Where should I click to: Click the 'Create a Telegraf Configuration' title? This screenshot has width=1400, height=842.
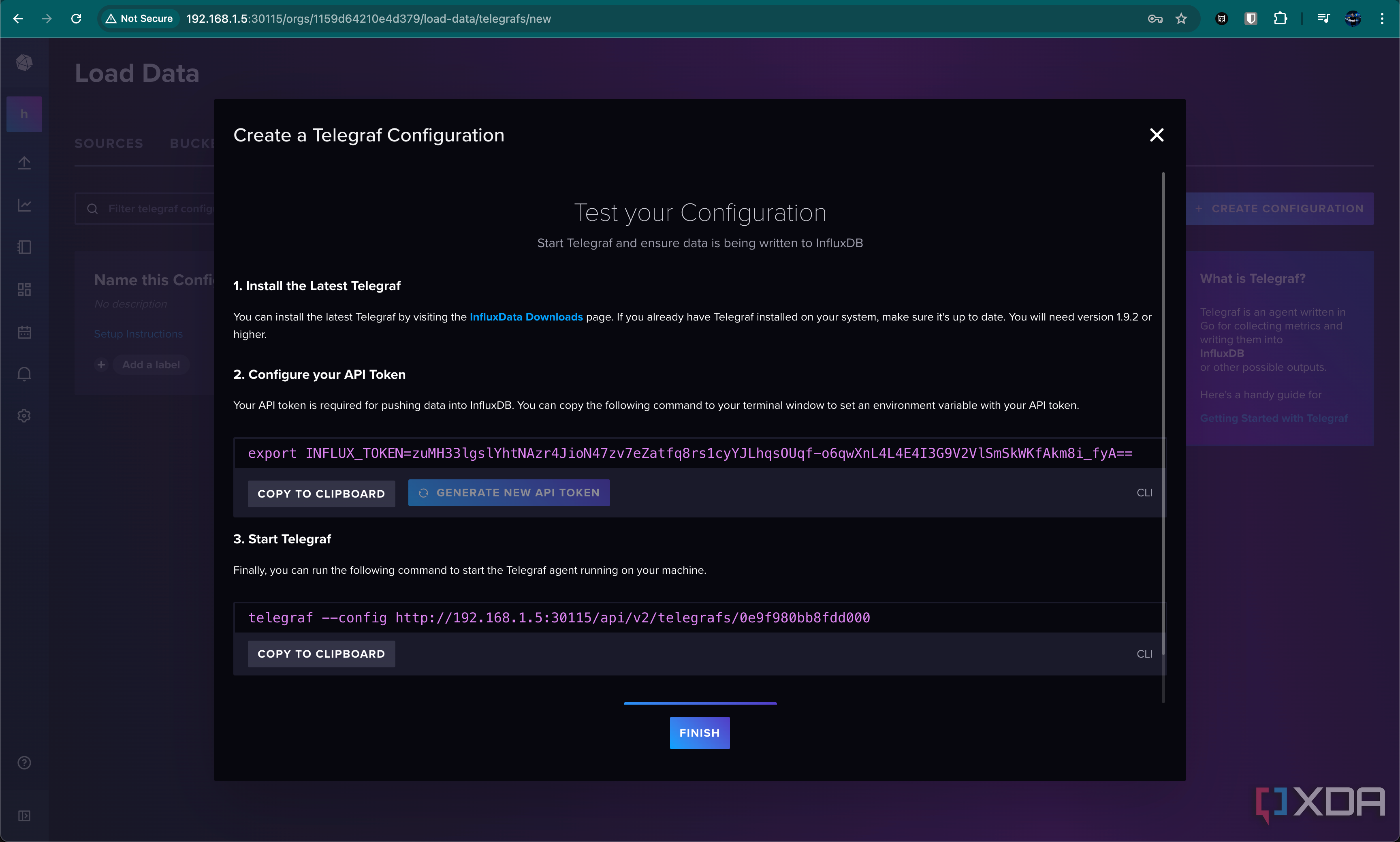click(x=369, y=135)
